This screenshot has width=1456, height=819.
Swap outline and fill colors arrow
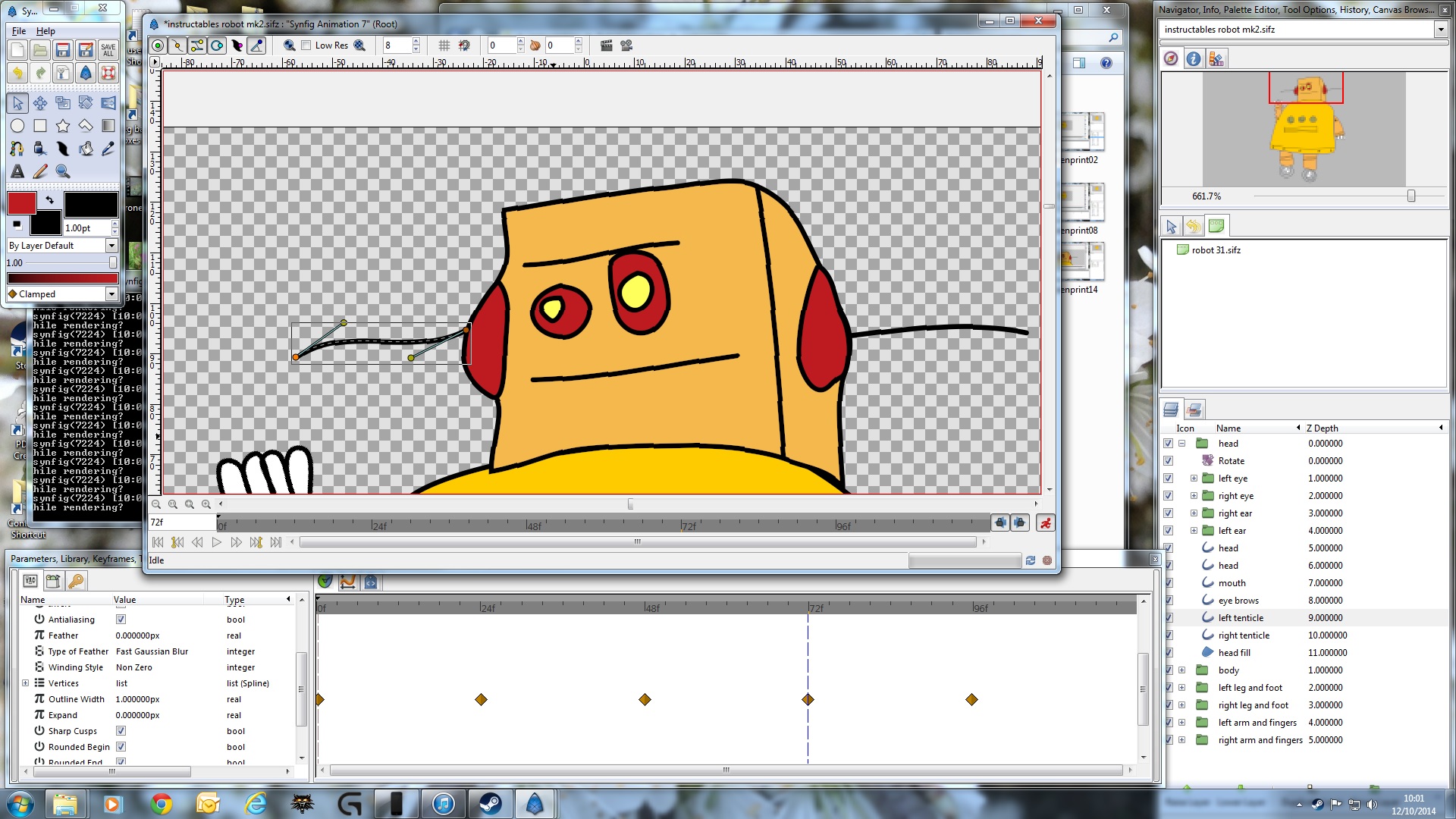(50, 199)
